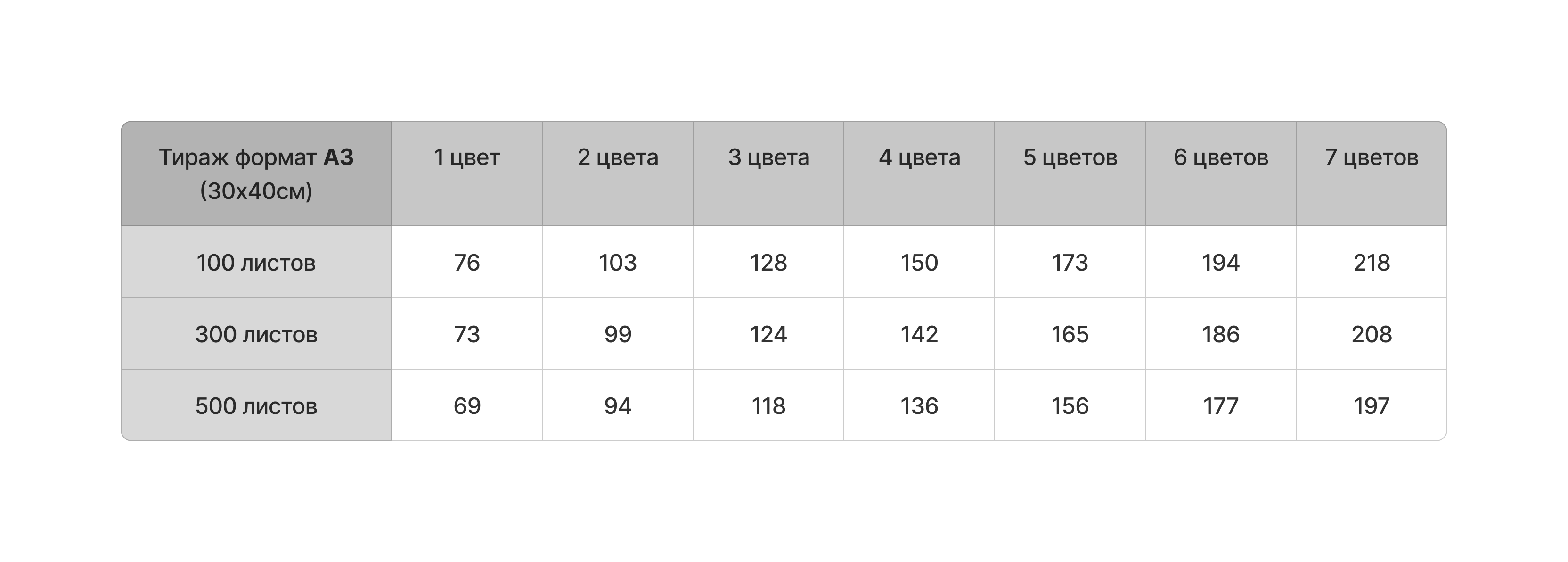Image resolution: width=1568 pixels, height=562 pixels.
Task: Select the cell showing 156
Action: (x=1070, y=406)
